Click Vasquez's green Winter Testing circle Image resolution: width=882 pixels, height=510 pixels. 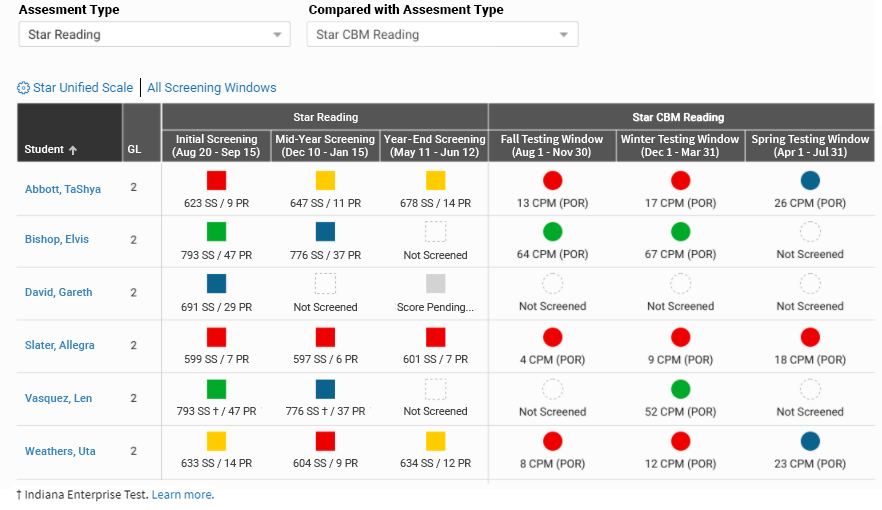(x=681, y=389)
